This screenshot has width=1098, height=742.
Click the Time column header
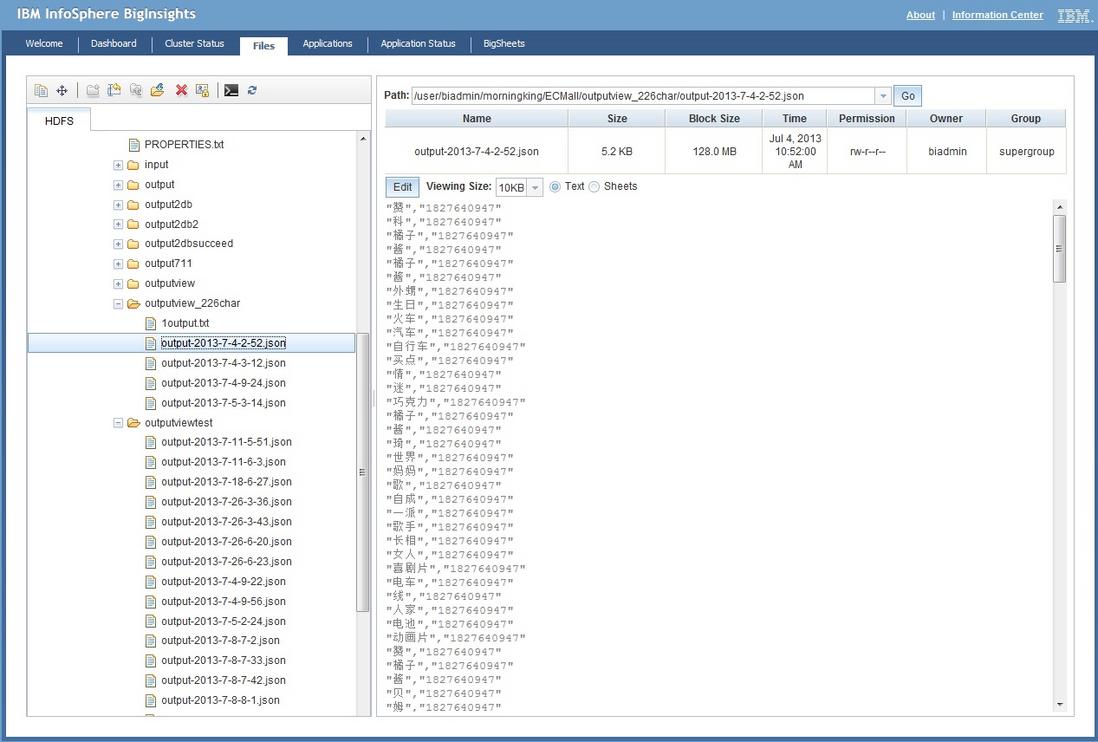(794, 118)
